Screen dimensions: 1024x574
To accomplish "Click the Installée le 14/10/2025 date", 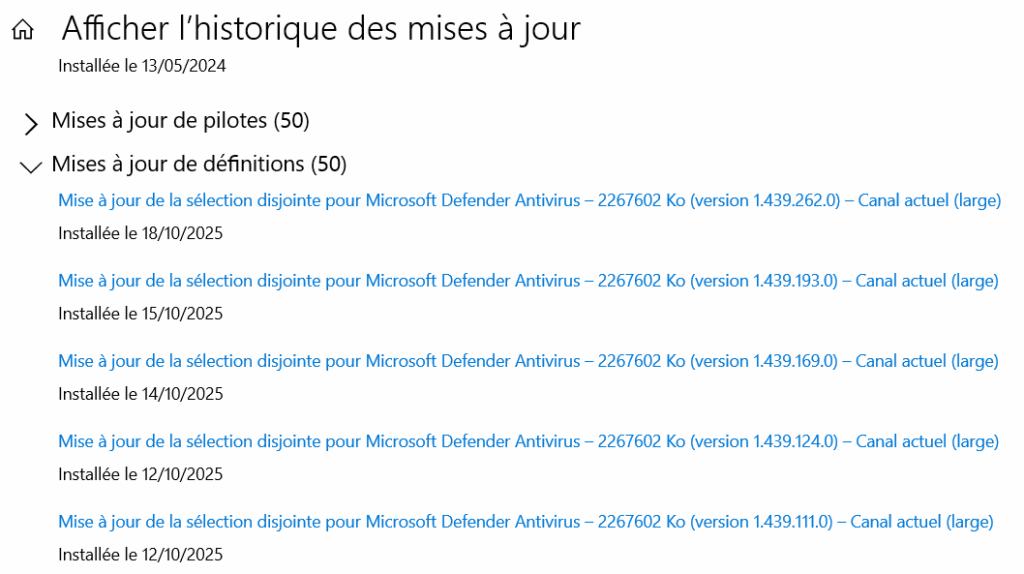I will click(140, 394).
